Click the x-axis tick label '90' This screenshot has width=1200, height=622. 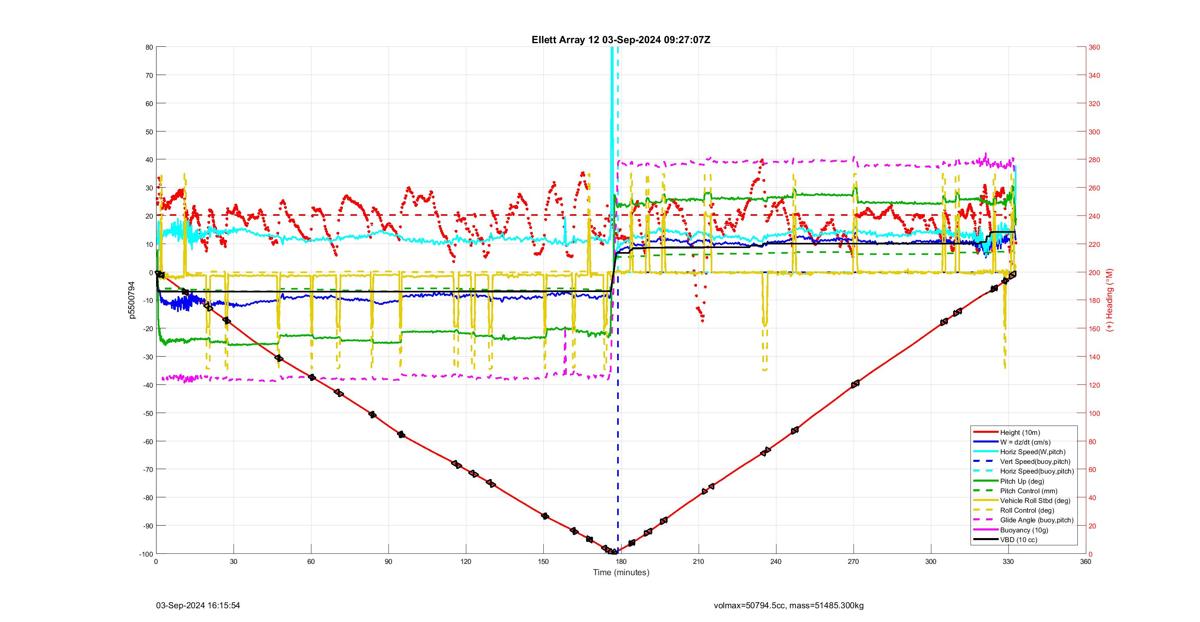(388, 562)
